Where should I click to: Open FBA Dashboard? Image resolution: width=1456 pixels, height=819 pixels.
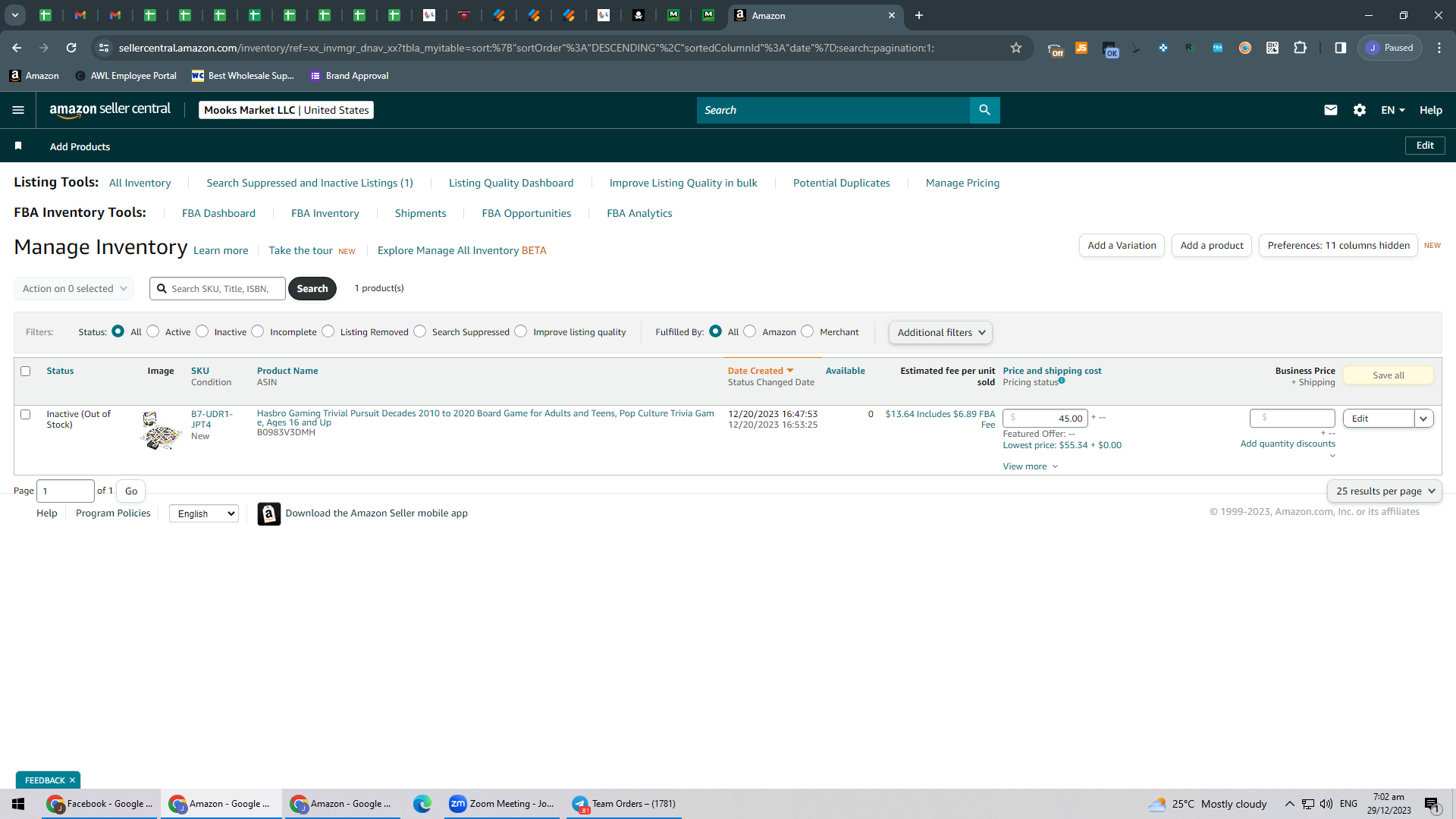pos(218,213)
